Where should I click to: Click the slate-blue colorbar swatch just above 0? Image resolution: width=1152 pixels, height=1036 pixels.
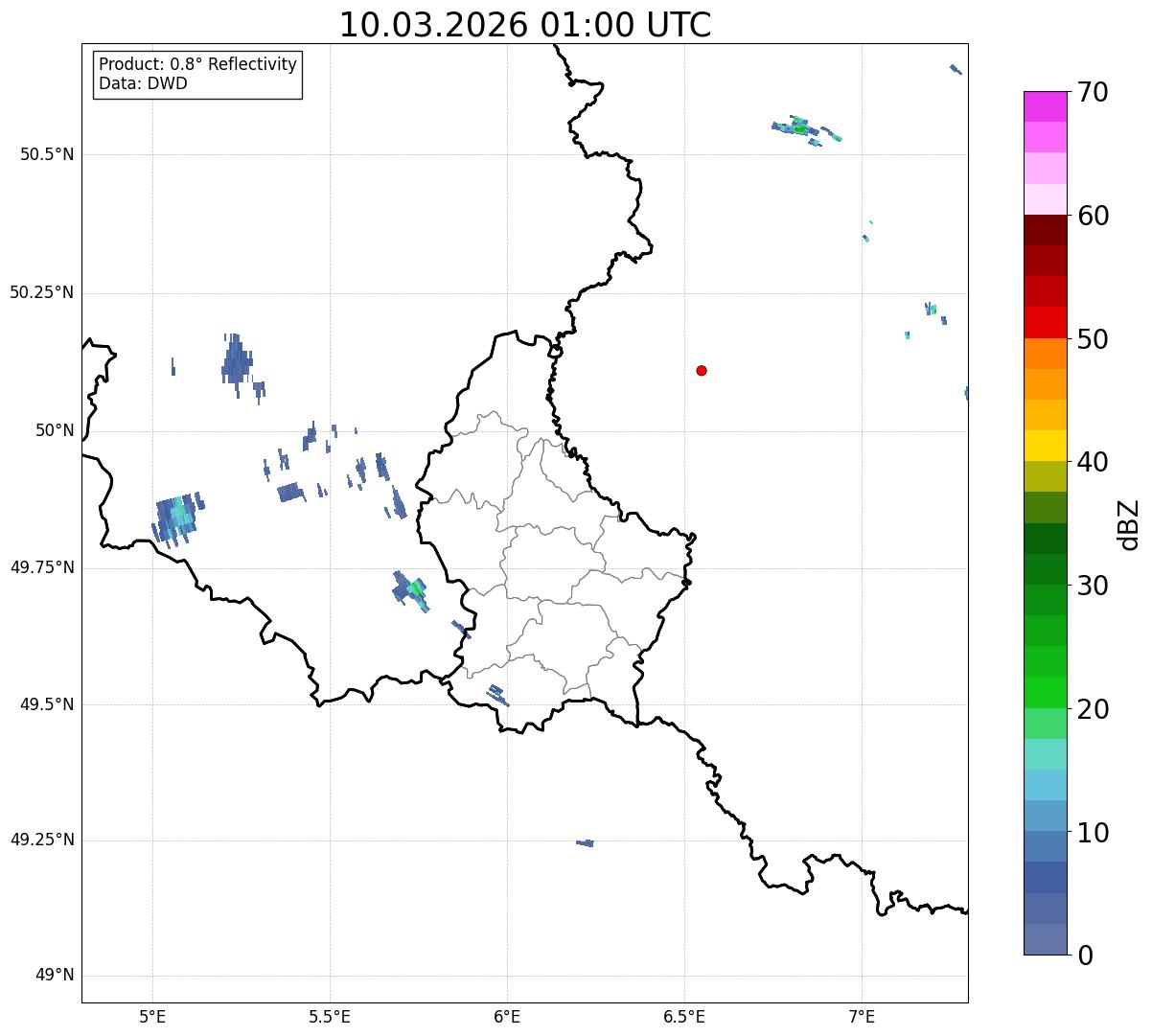pos(1046,939)
